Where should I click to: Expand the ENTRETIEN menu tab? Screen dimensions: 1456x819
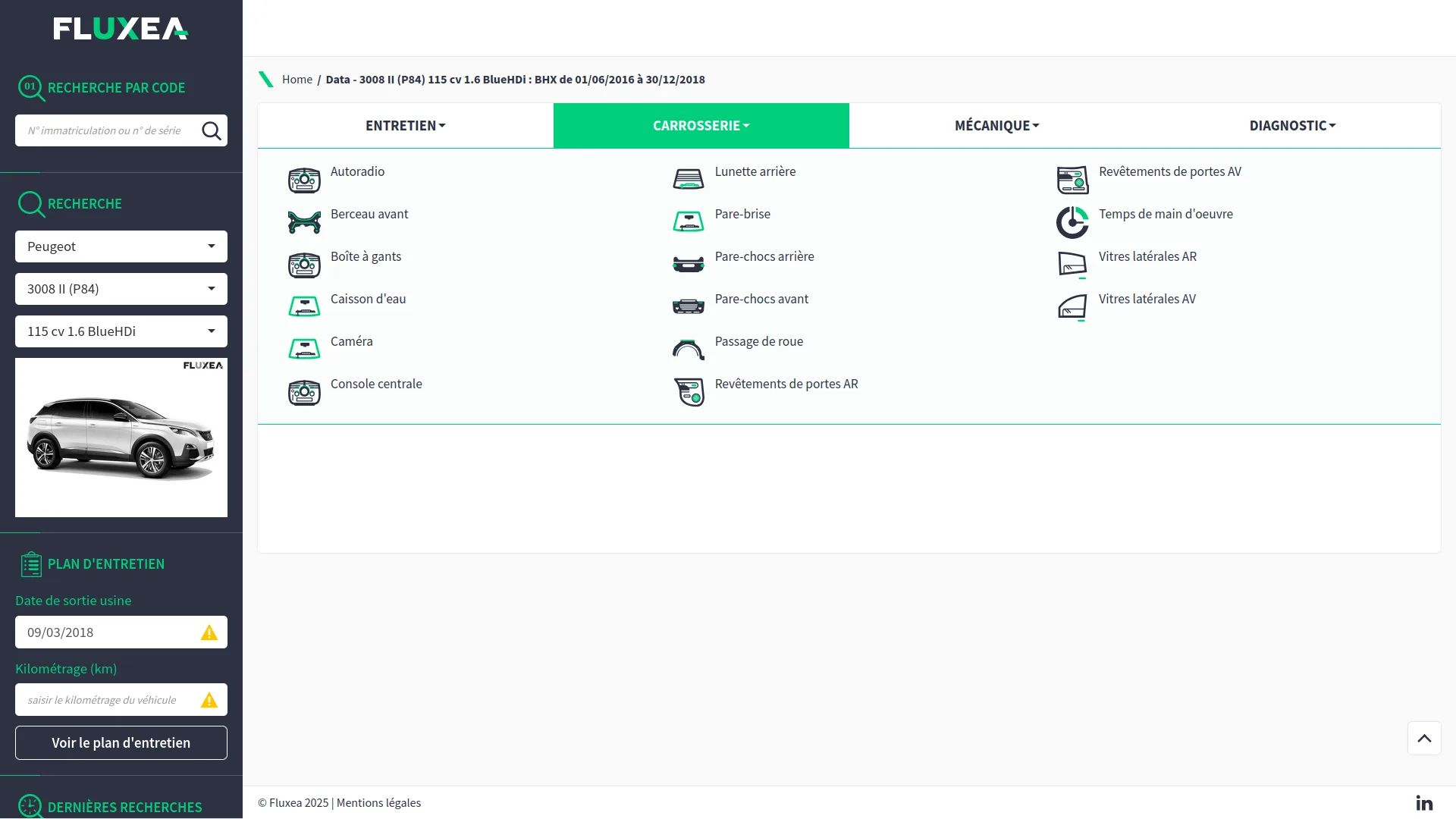pyautogui.click(x=406, y=126)
